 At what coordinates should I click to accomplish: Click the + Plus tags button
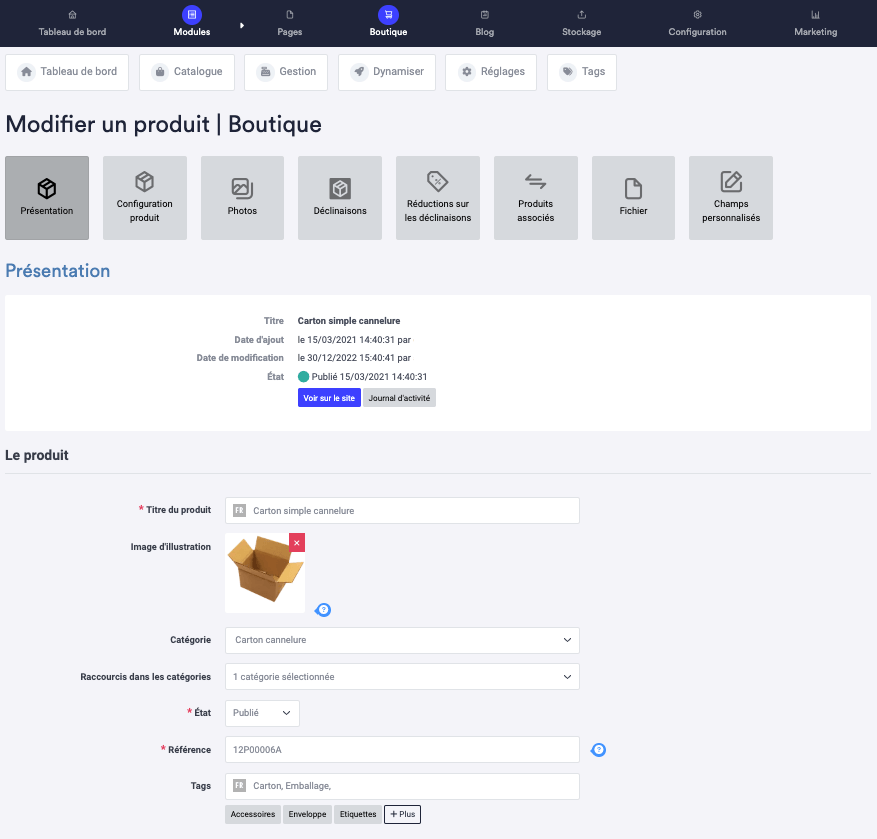(x=402, y=814)
